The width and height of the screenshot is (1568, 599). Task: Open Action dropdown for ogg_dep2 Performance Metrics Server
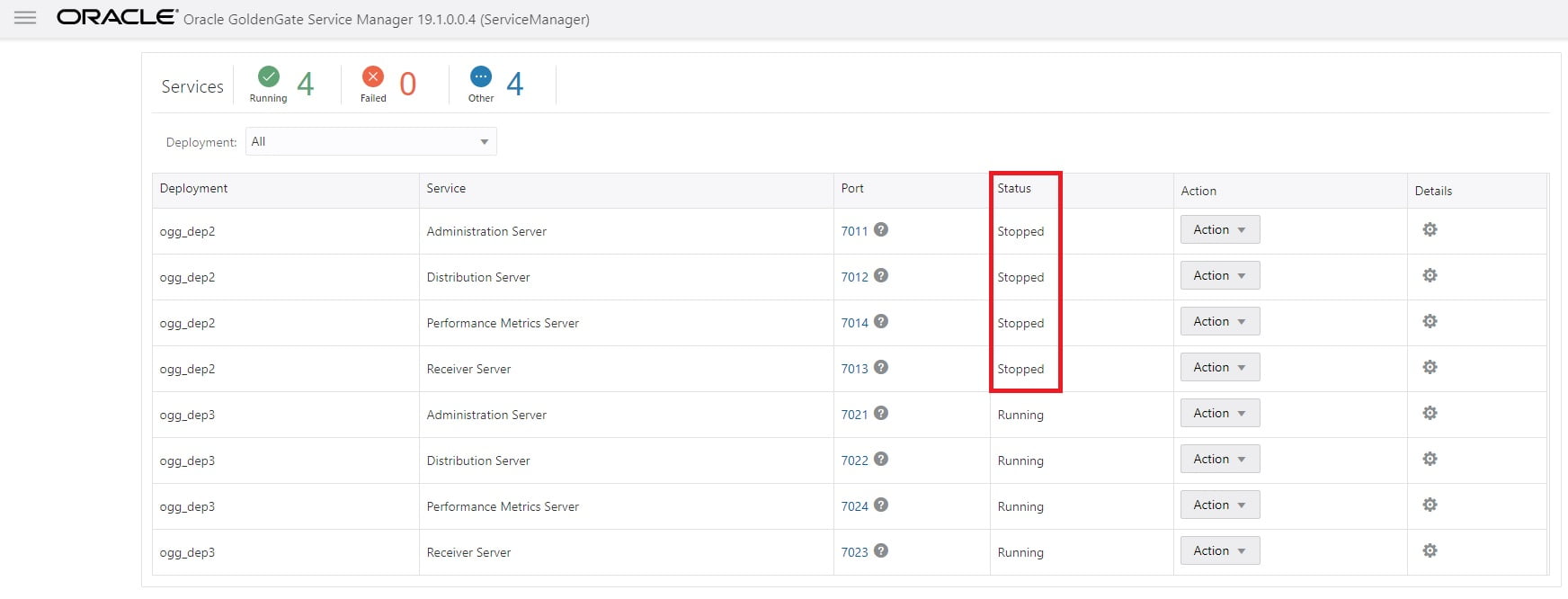[1220, 321]
